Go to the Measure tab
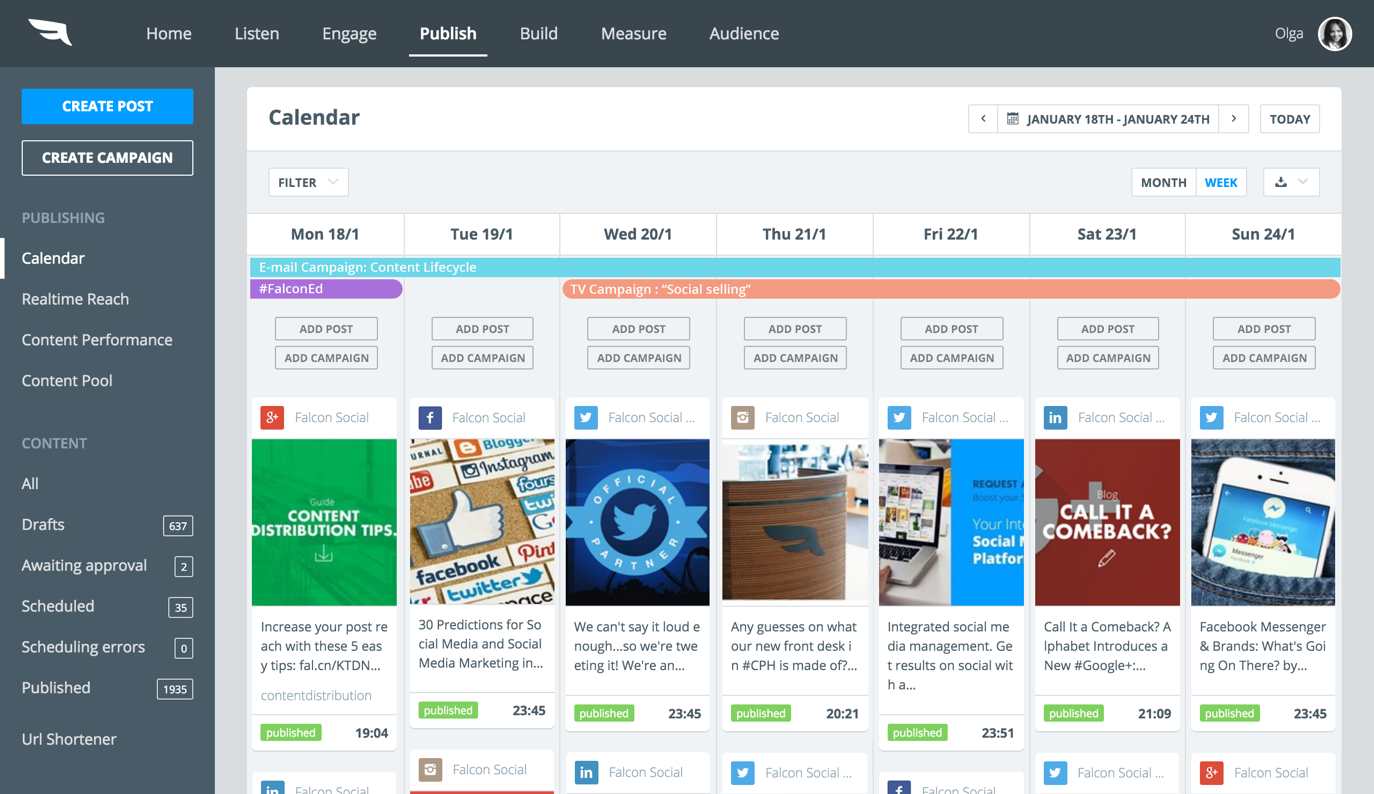Screen dimensions: 1374x794 pos(634,33)
